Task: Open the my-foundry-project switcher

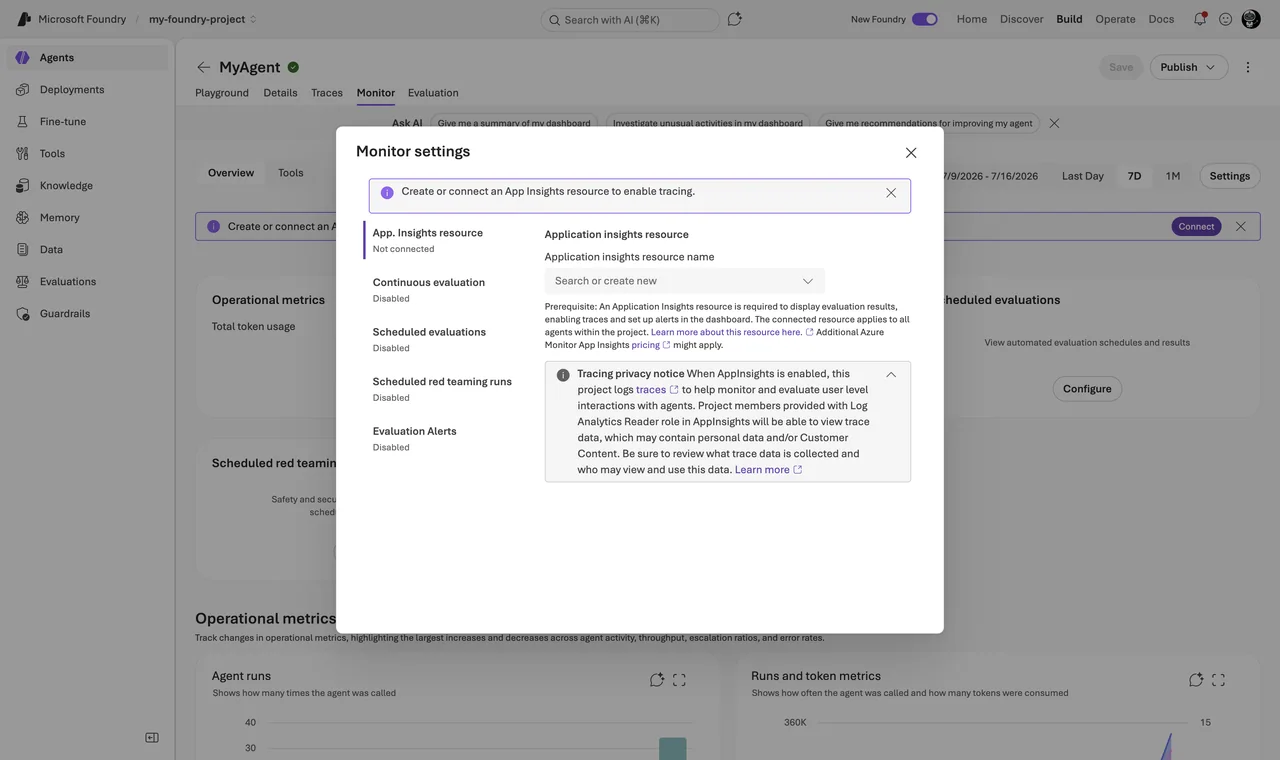Action: 203,19
